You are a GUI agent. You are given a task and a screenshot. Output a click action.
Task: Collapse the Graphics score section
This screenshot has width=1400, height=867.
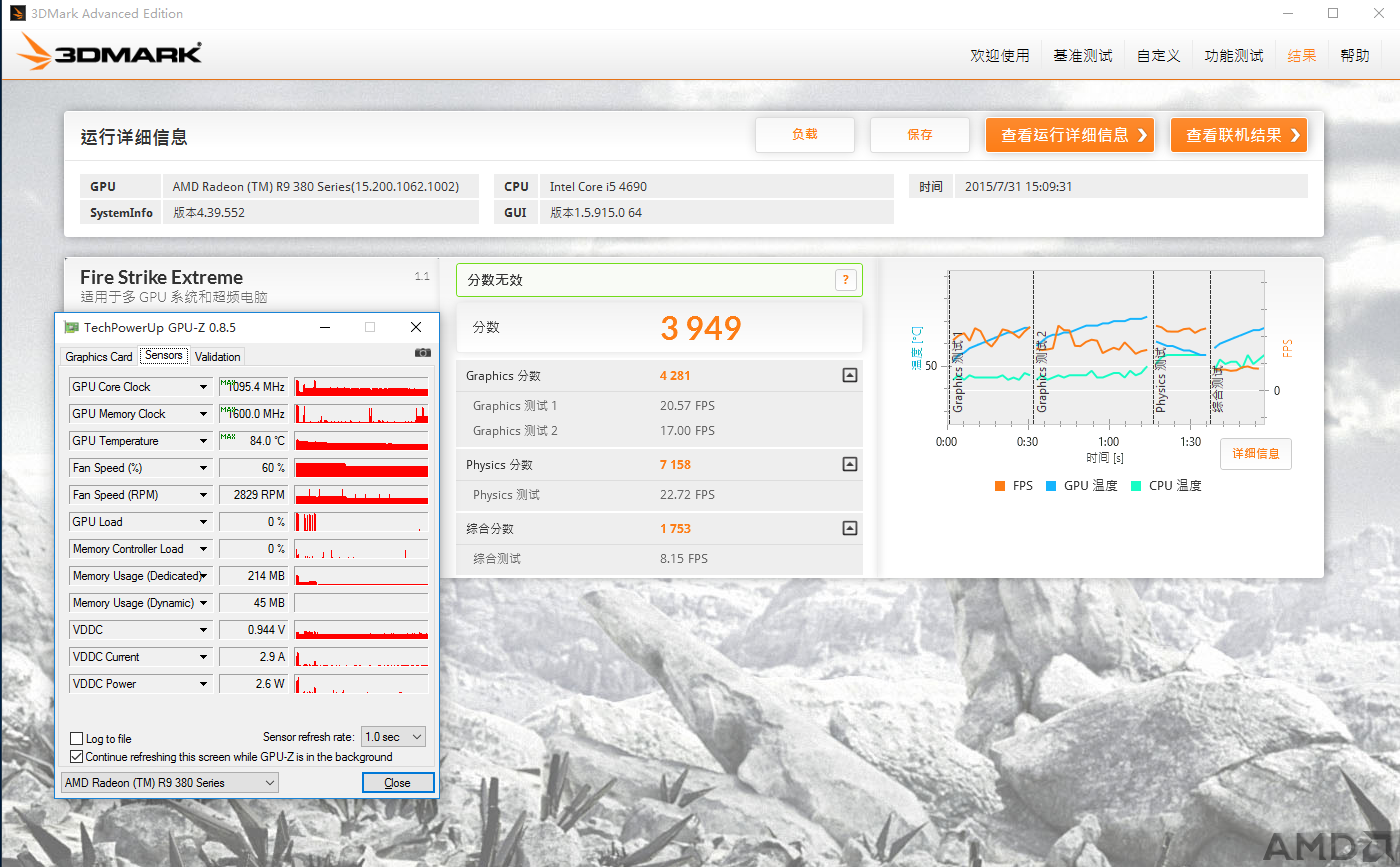point(849,376)
